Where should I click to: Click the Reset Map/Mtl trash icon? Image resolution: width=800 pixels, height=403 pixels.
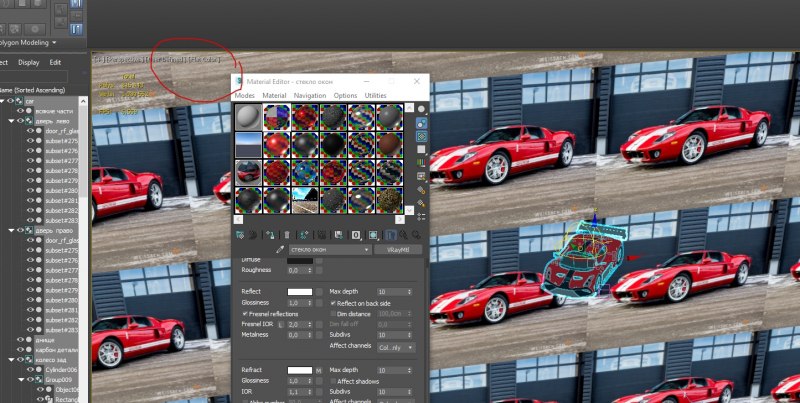pos(287,235)
